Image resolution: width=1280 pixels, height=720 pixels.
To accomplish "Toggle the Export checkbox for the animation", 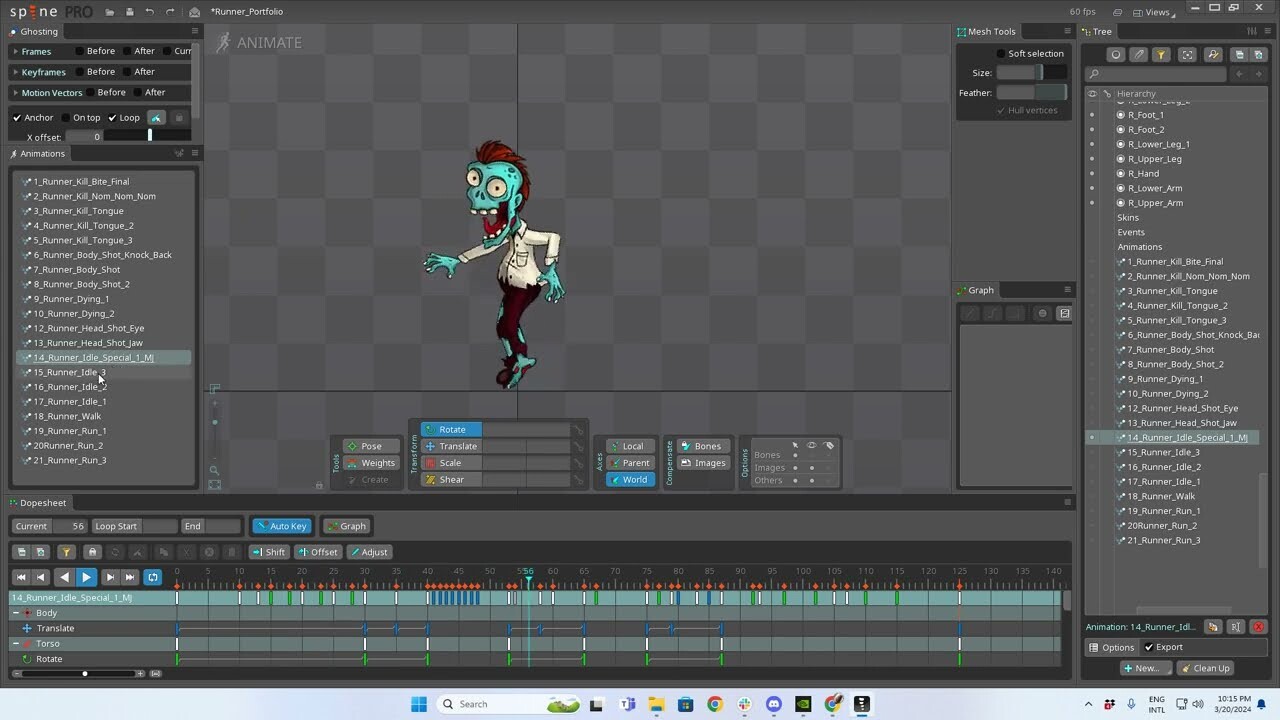I will [x=1147, y=646].
